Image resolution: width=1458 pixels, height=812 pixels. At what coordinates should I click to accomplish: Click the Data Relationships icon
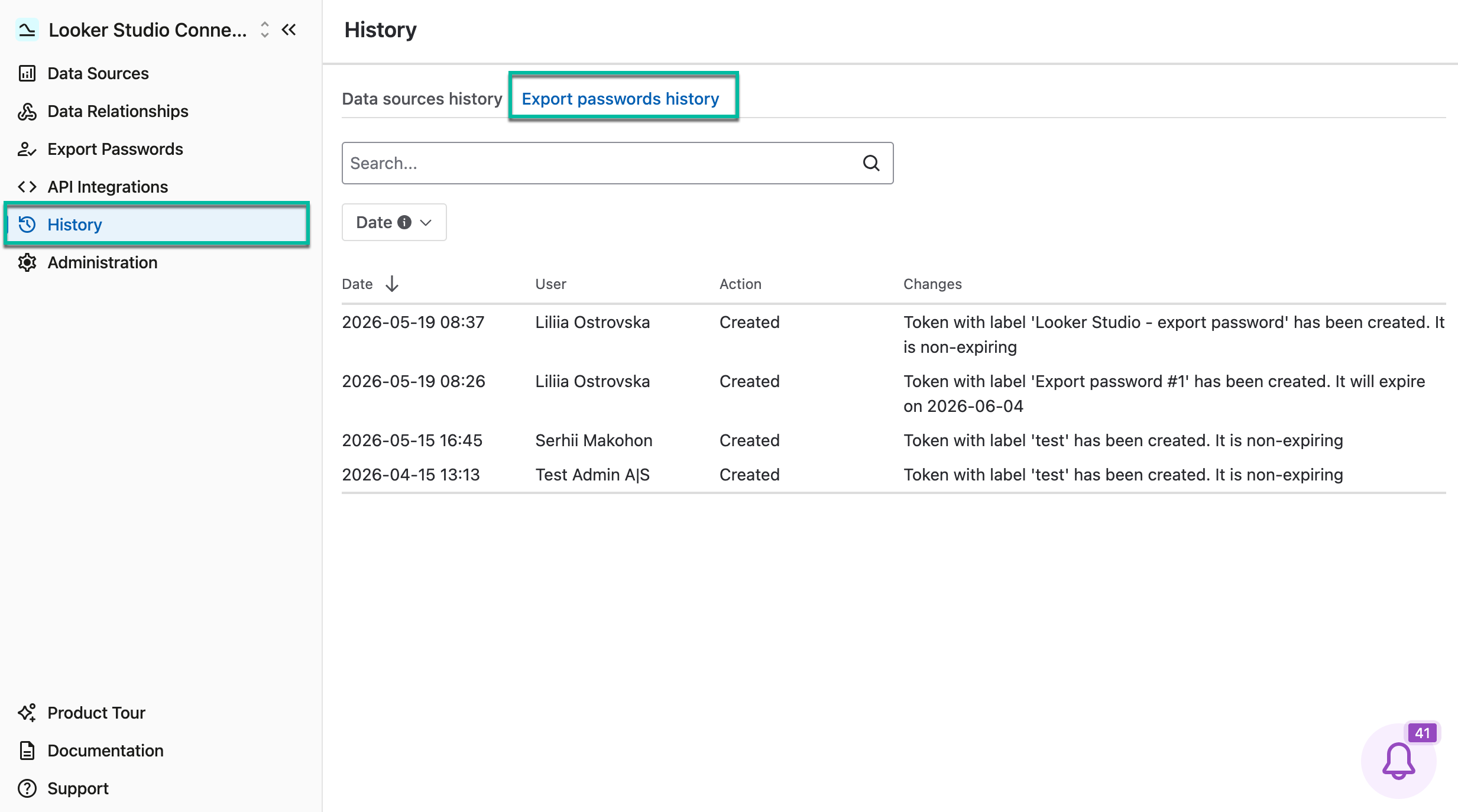[27, 111]
